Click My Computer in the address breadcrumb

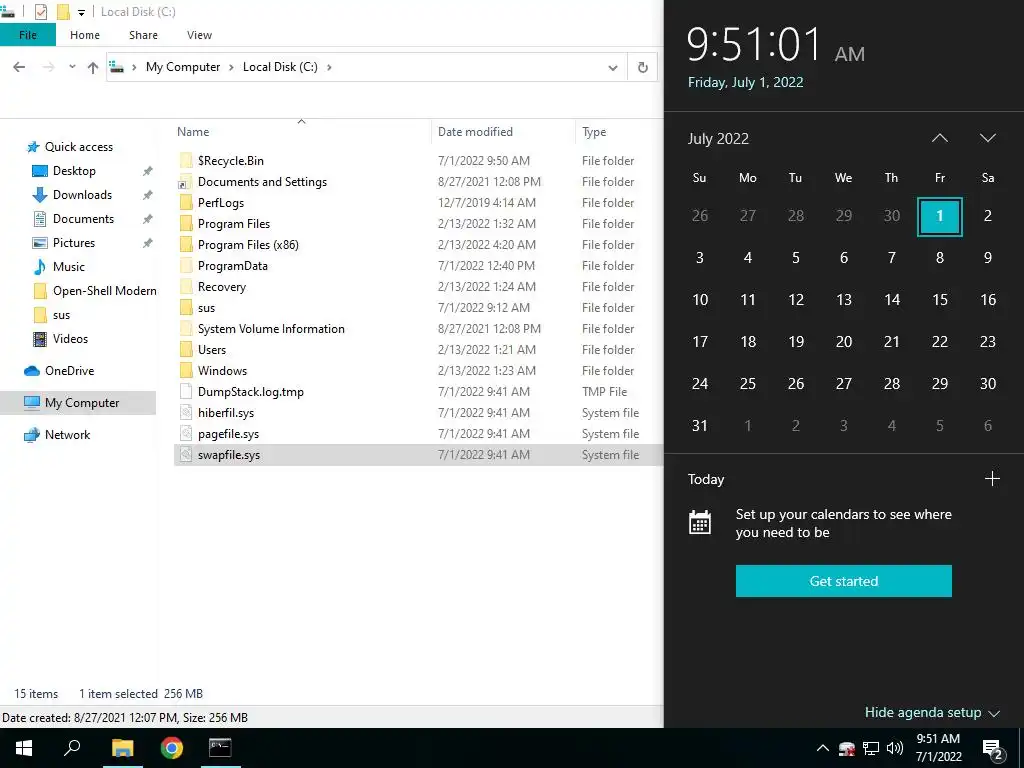click(x=183, y=67)
